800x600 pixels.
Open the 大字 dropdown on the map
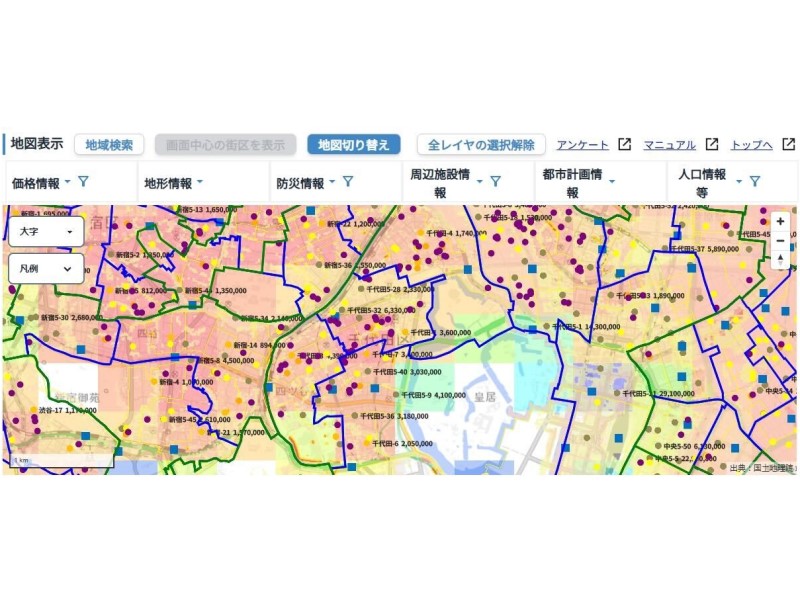click(46, 231)
